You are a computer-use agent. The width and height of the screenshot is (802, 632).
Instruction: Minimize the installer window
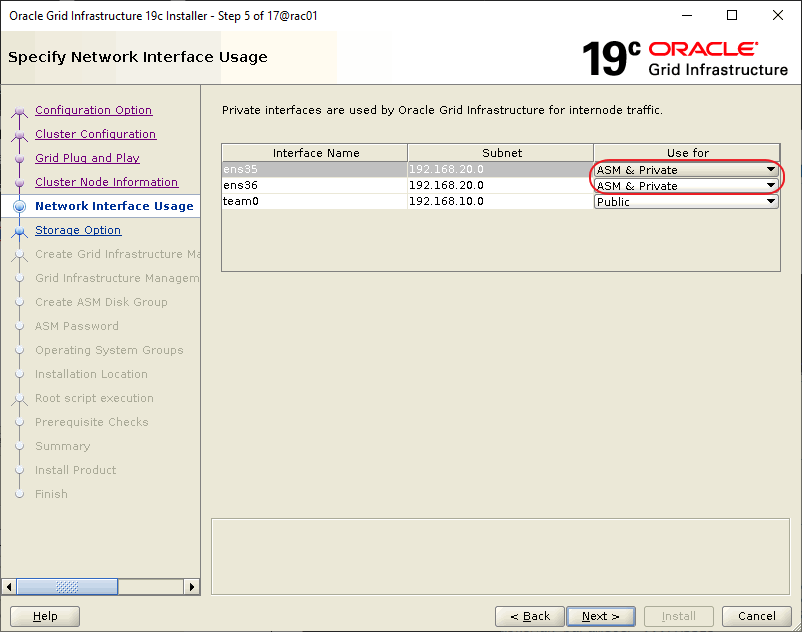tap(687, 15)
